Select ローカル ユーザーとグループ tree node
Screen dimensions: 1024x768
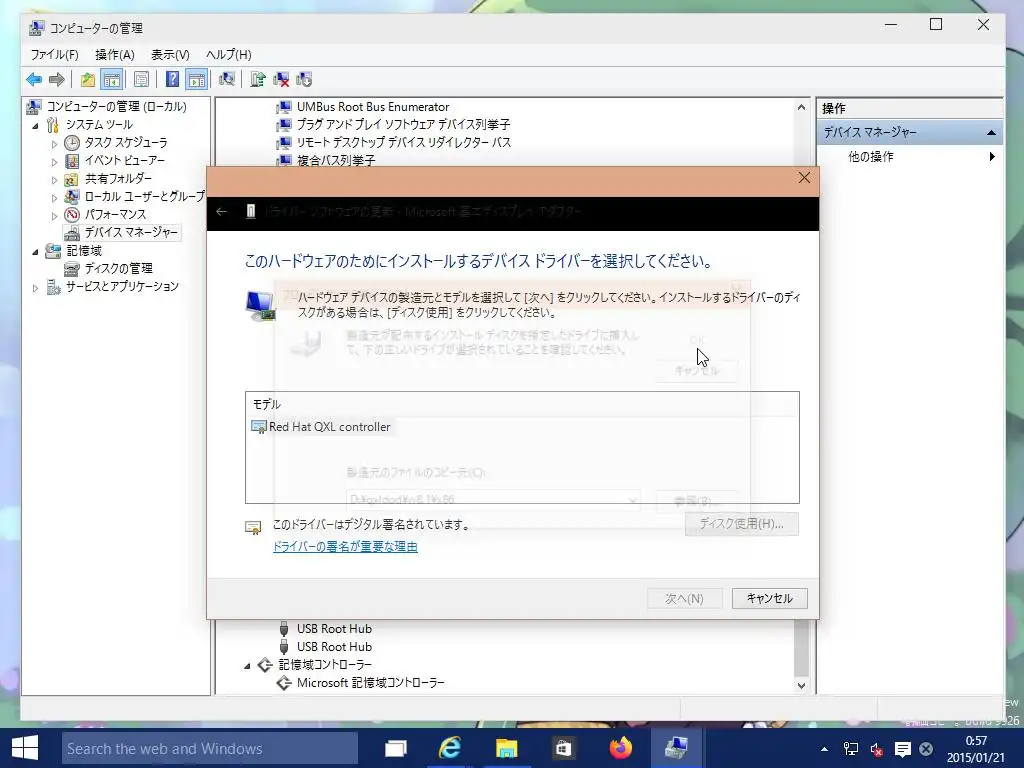click(145, 196)
